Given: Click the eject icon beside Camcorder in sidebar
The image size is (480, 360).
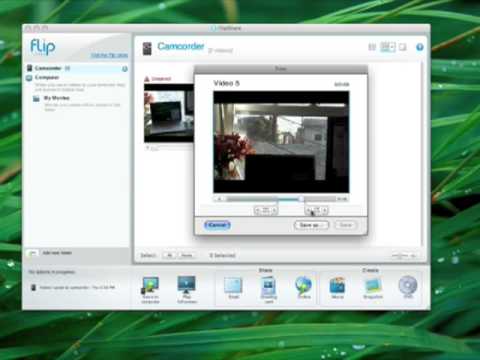Looking at the screenshot, I should tap(125, 69).
